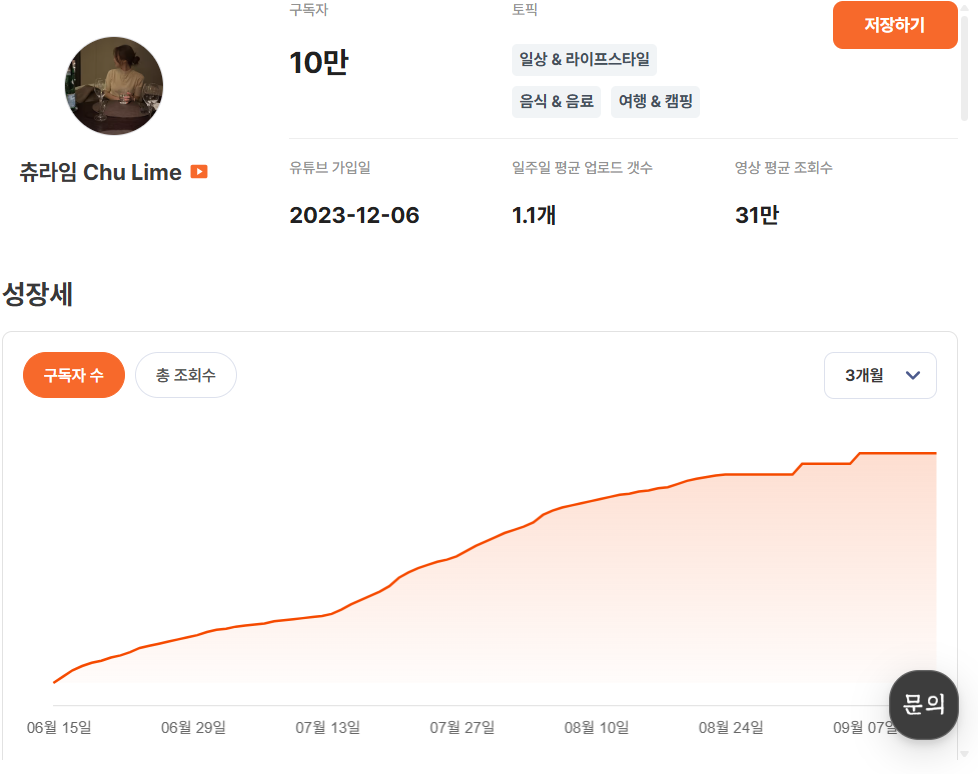Image resolution: width=978 pixels, height=774 pixels.
Task: Select the 여행 & 캠핑 topic tag
Action: (655, 101)
